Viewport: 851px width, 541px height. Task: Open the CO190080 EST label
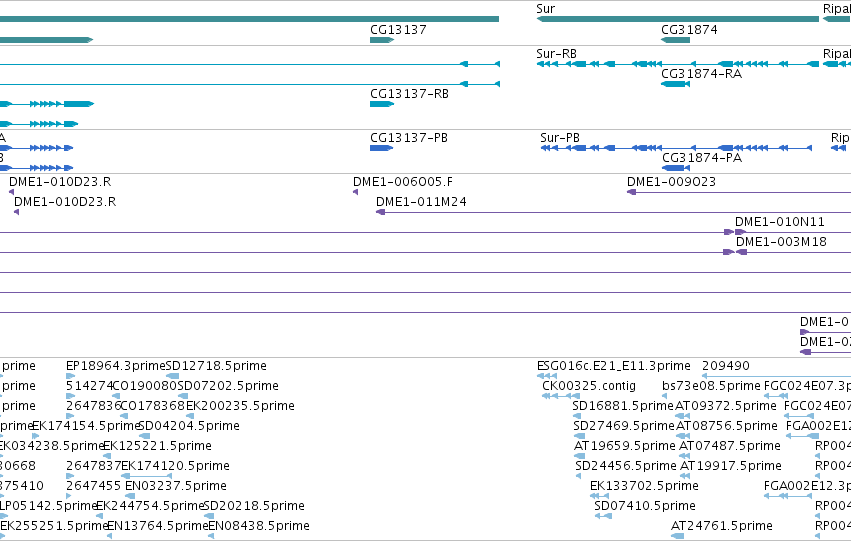point(145,386)
